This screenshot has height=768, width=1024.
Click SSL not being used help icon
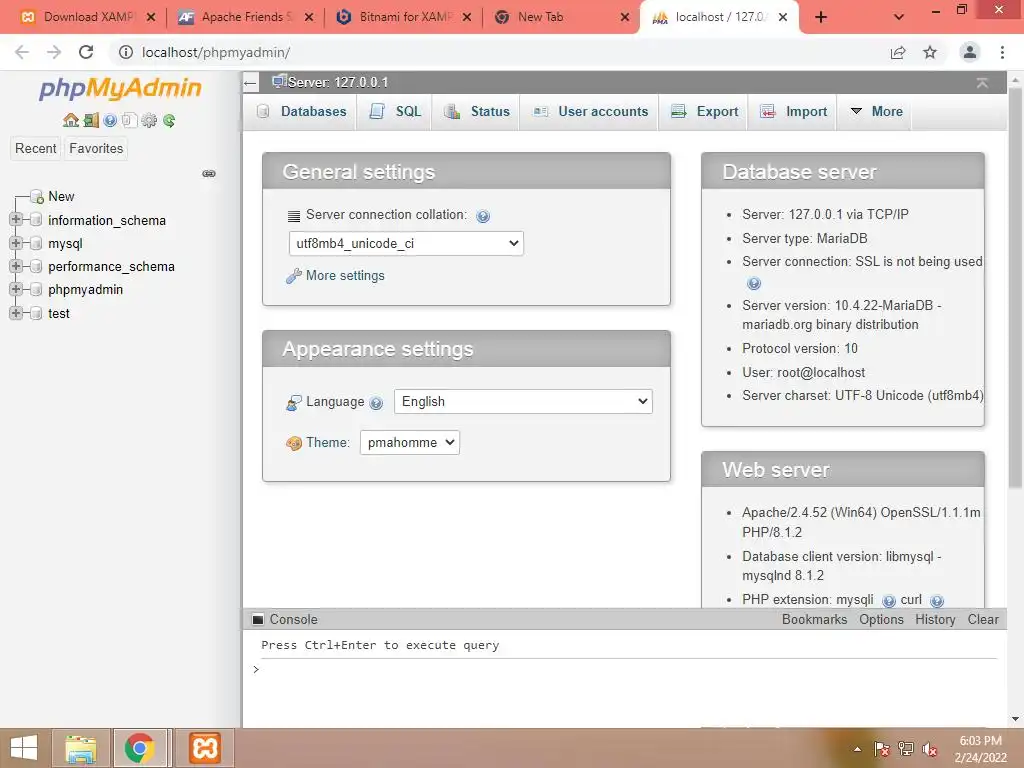pos(754,283)
